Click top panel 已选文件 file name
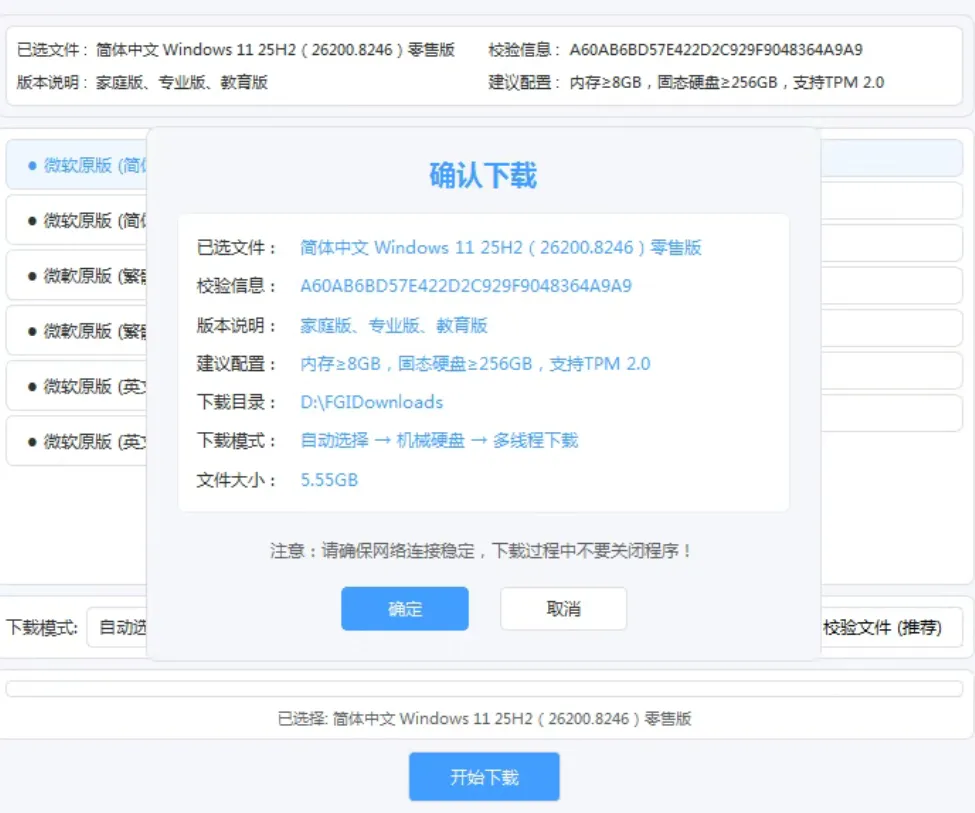 [x=275, y=49]
